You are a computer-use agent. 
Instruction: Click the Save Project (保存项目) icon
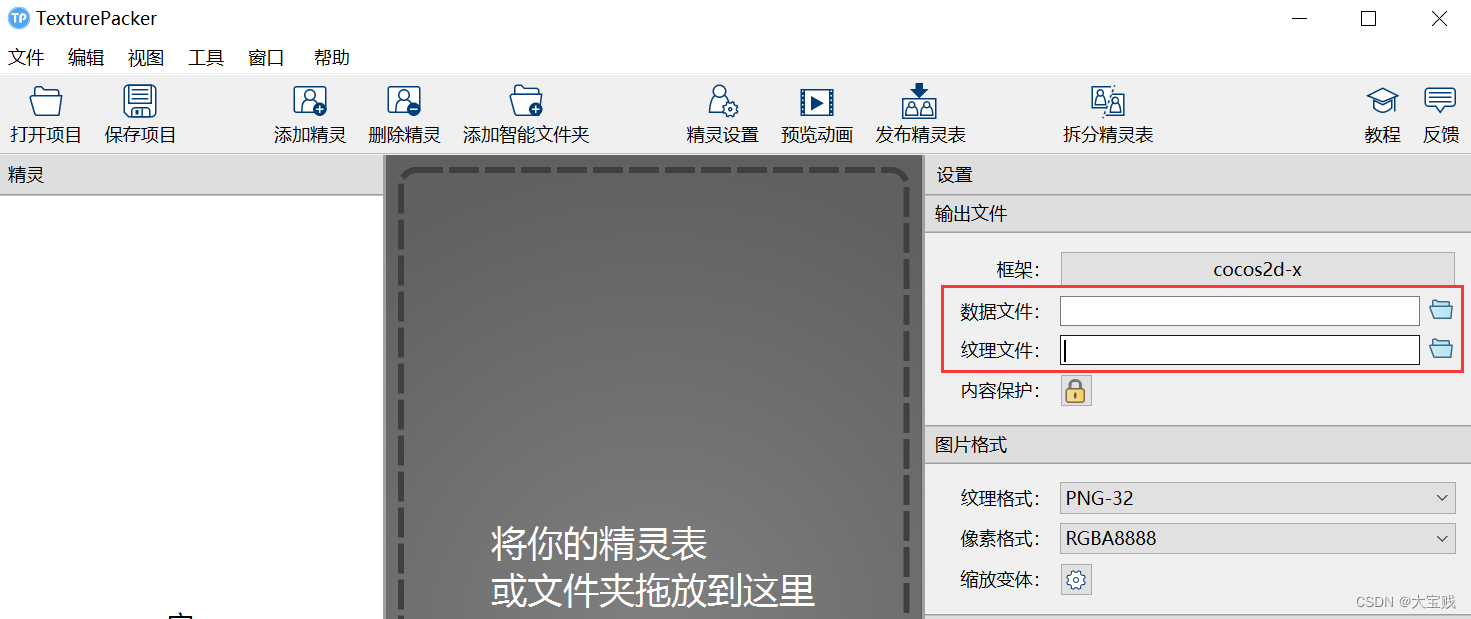tap(140, 102)
